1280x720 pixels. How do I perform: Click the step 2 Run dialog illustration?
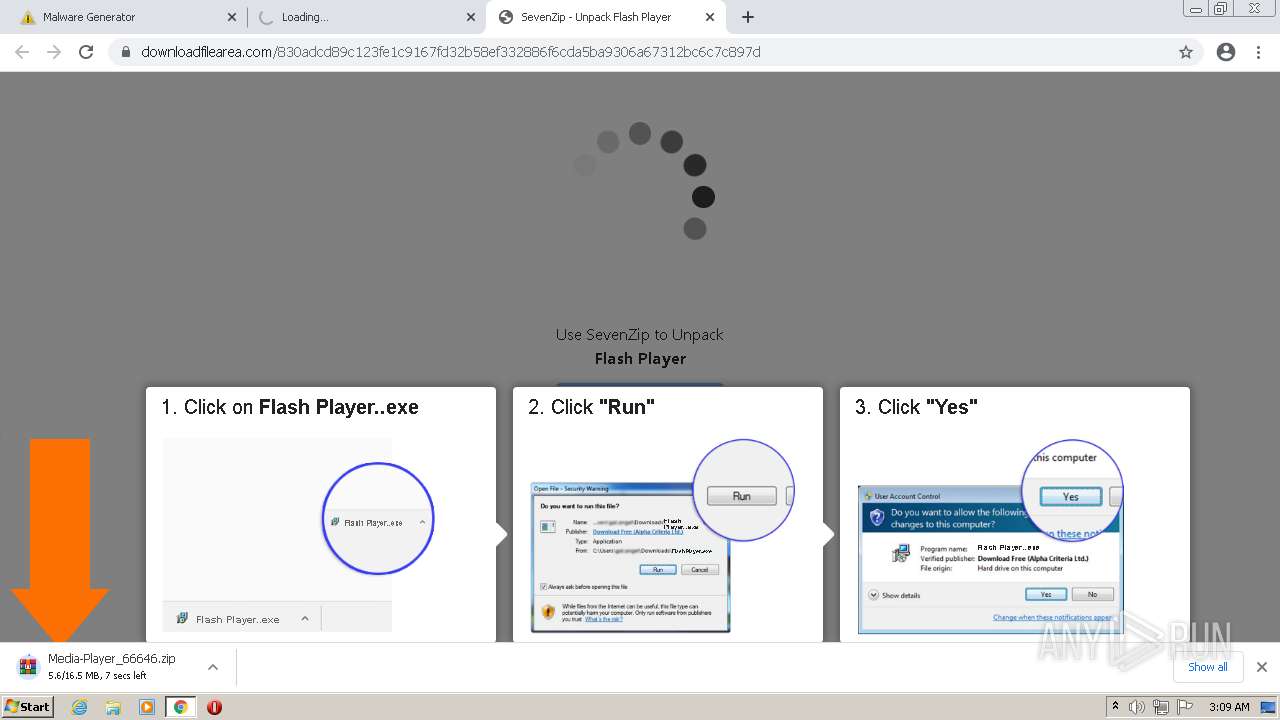(661, 536)
